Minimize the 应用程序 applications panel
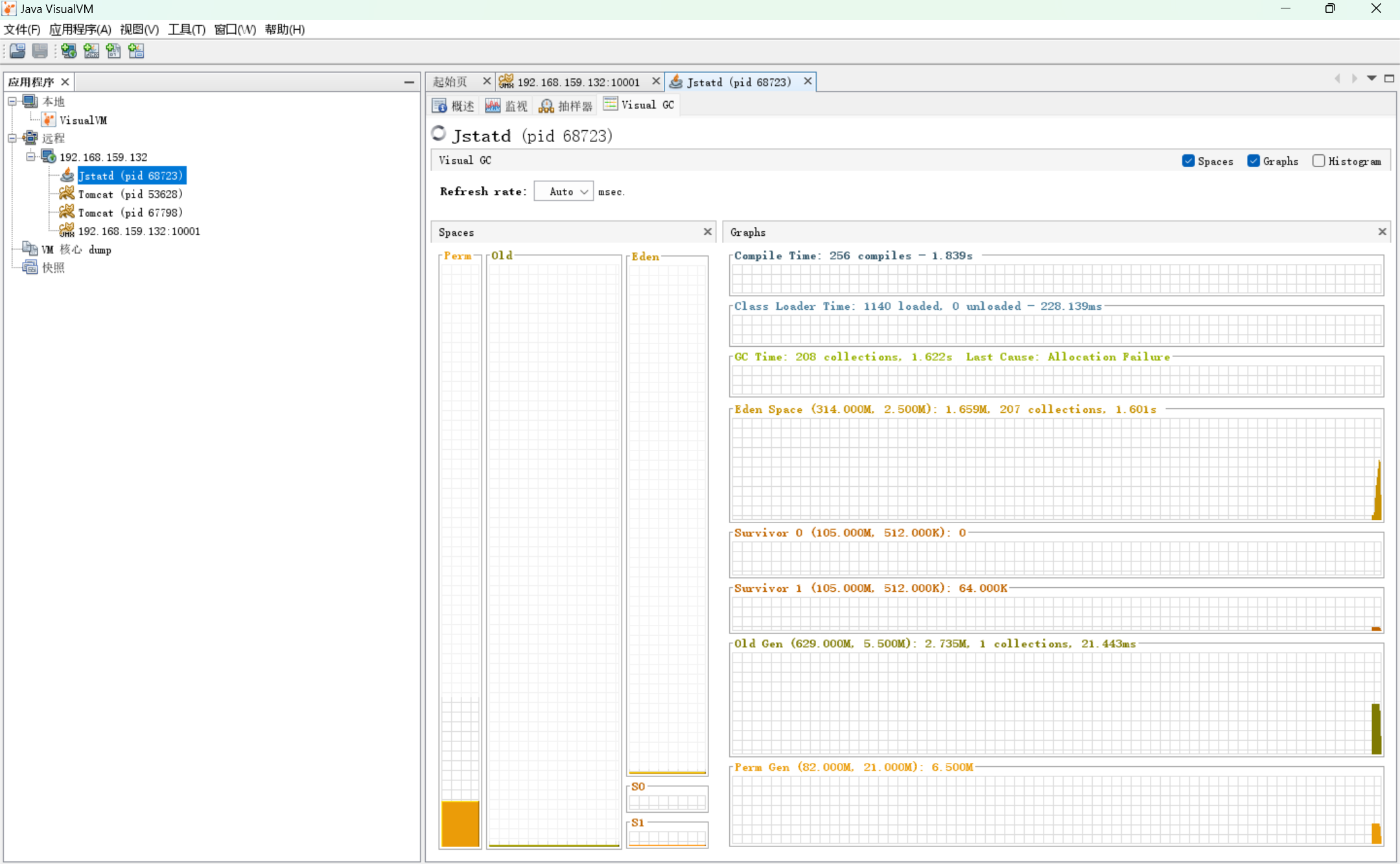Screen dimensions: 1400x864 (x=409, y=82)
